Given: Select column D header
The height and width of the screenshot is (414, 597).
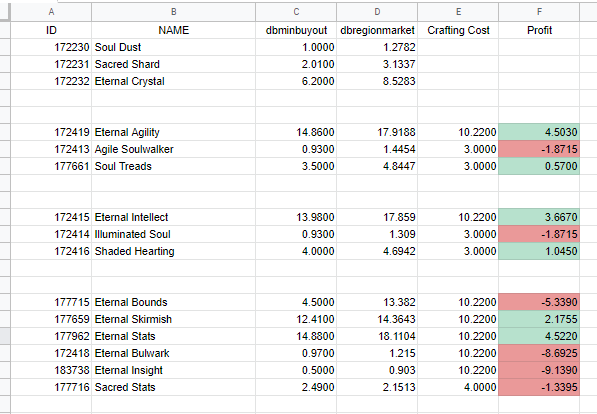Looking at the screenshot, I should click(377, 12).
